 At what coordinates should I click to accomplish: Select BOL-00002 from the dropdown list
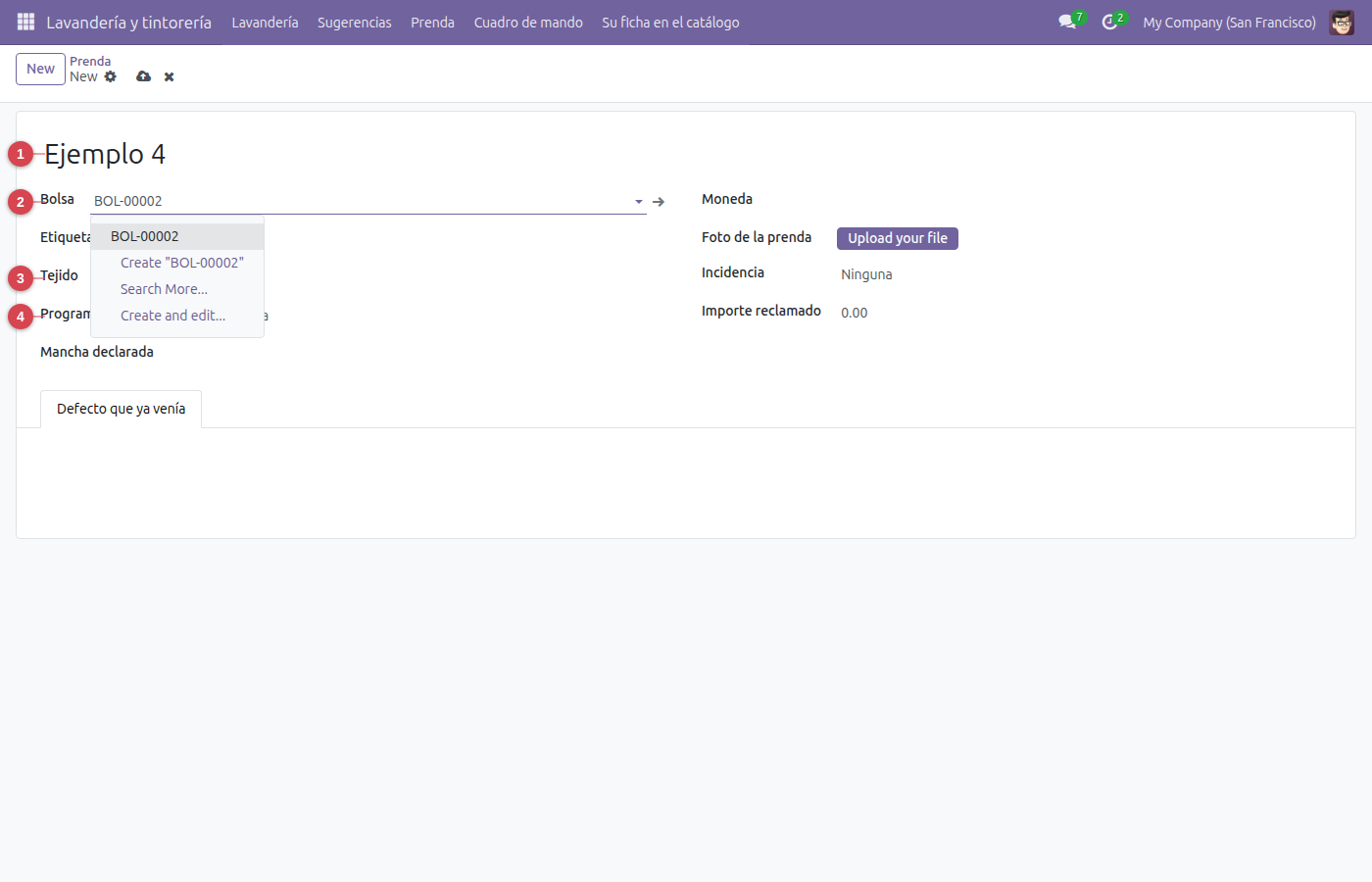tap(177, 236)
